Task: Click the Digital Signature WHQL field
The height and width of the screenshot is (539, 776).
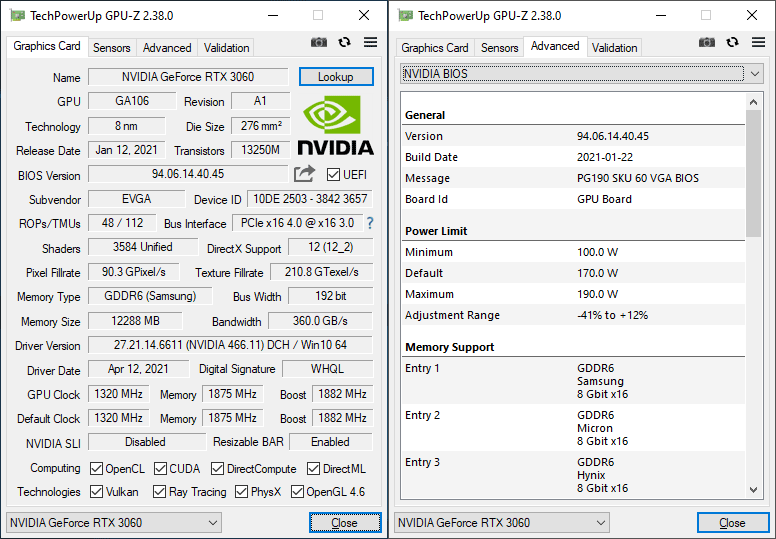Action: coord(328,369)
